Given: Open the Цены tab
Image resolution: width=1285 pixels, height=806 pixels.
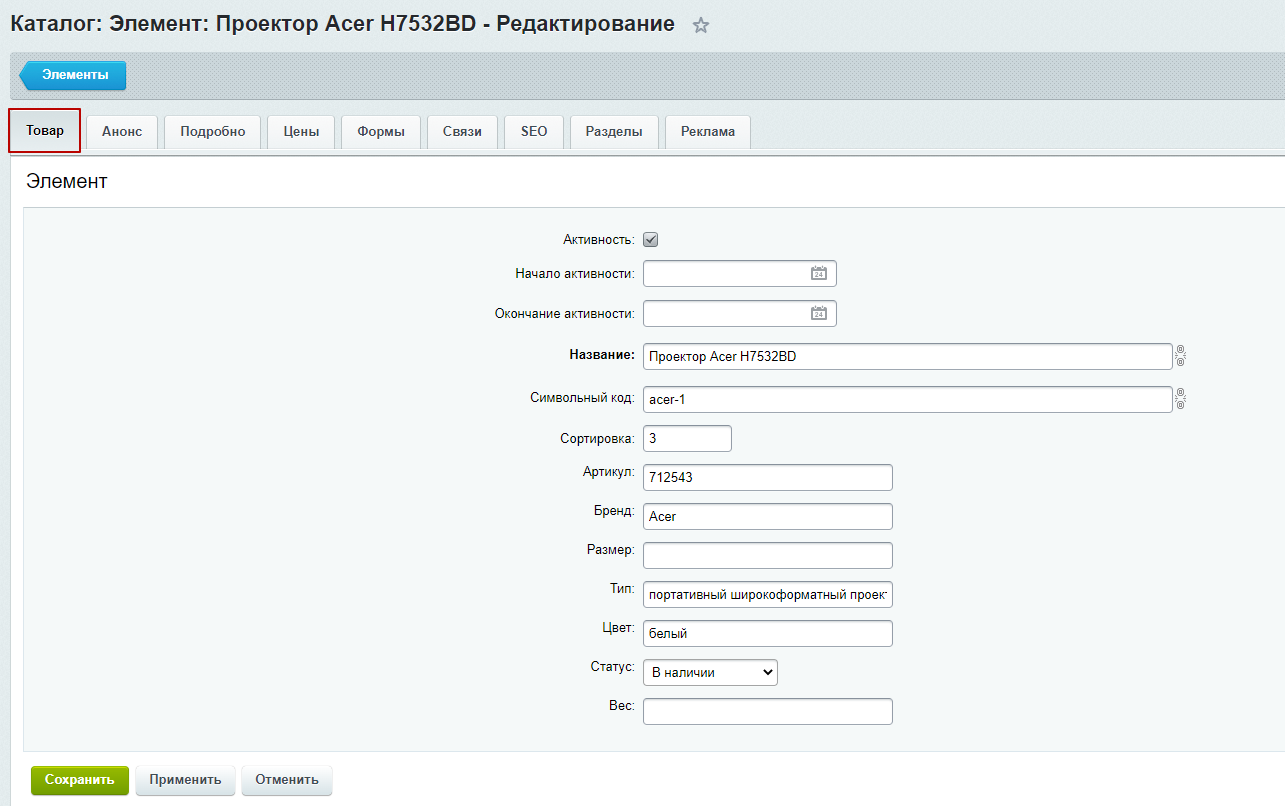Looking at the screenshot, I should pyautogui.click(x=301, y=132).
